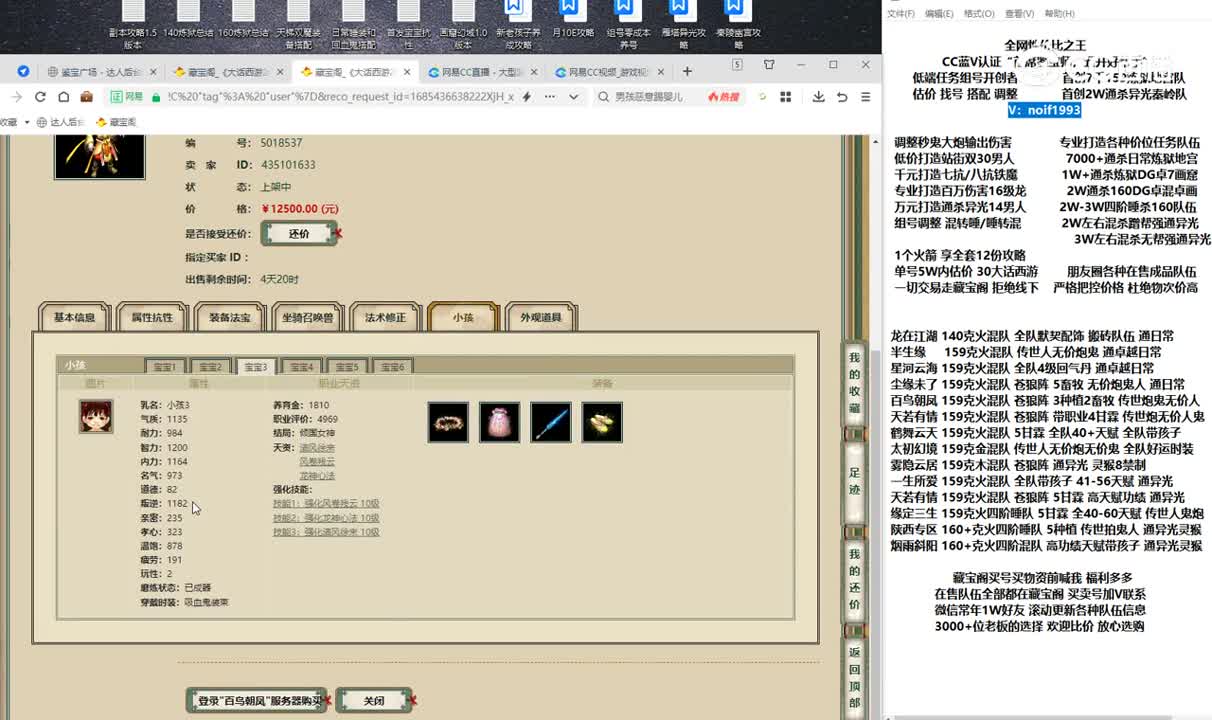This screenshot has height=720, width=1212.
Task: Click the golden ring equipment icon
Action: [601, 422]
